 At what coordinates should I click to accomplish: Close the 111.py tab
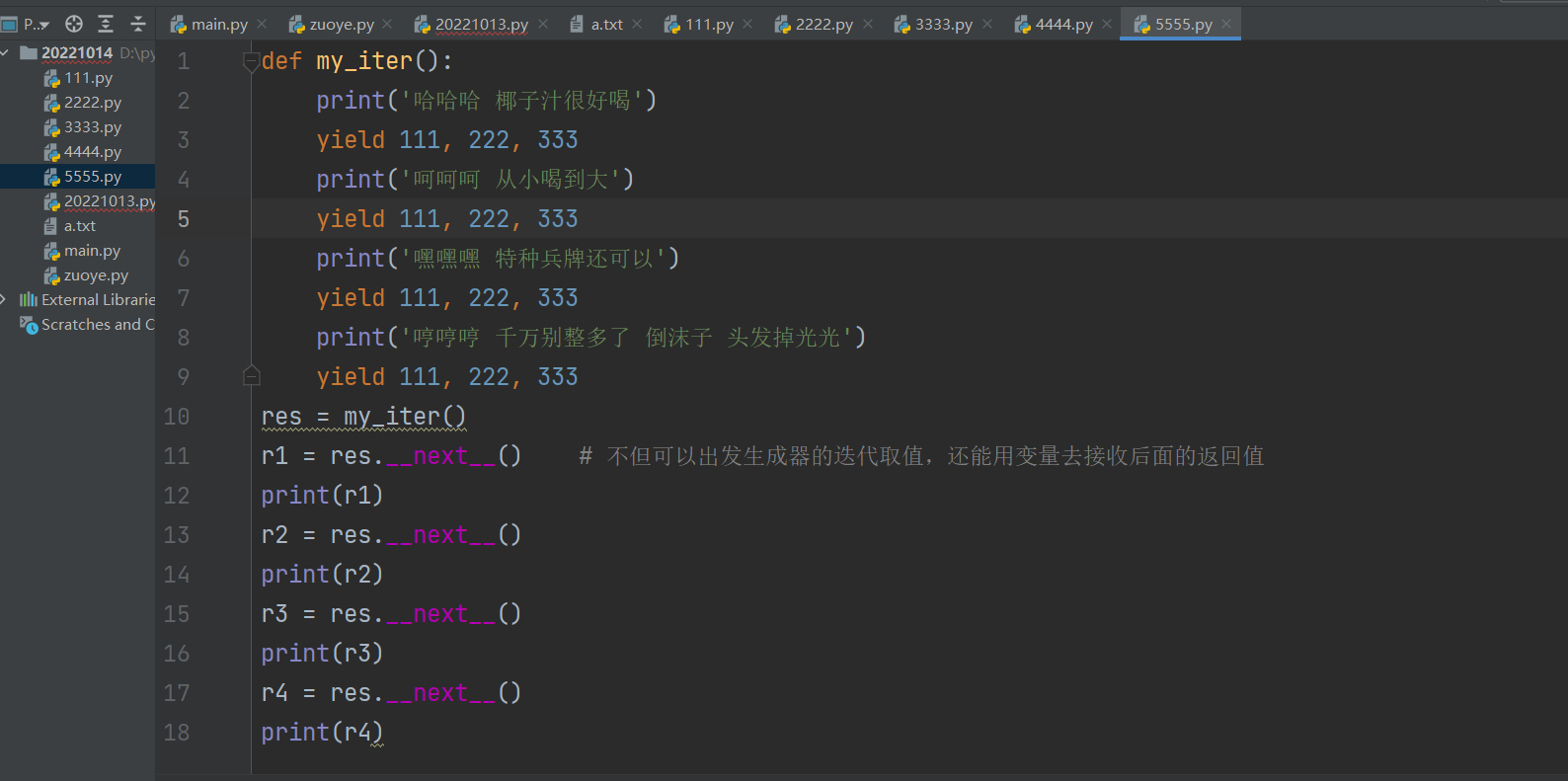[x=747, y=25]
